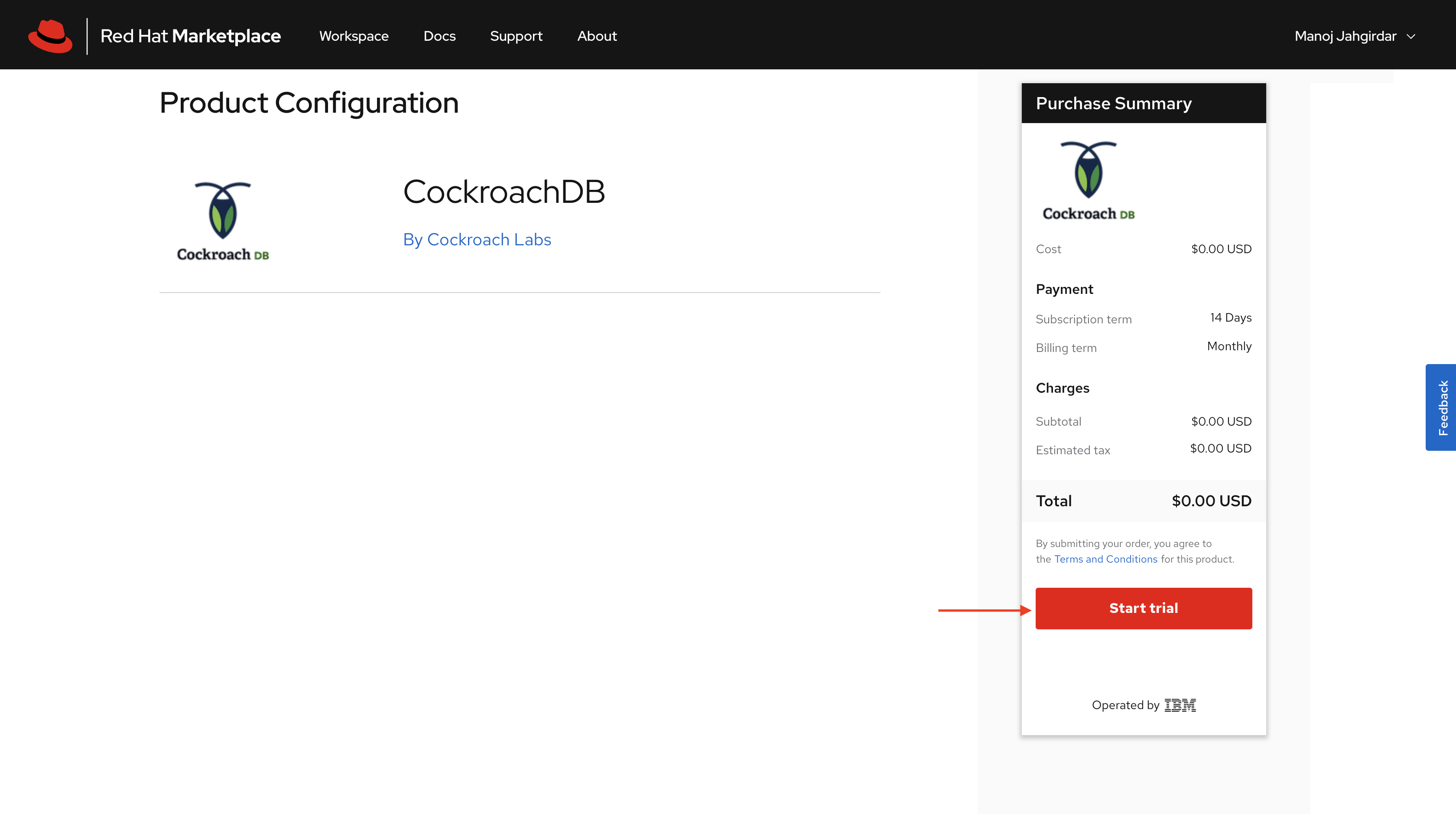Expand the user menu chevron next to Manoj Jahgirdar

(1411, 36)
